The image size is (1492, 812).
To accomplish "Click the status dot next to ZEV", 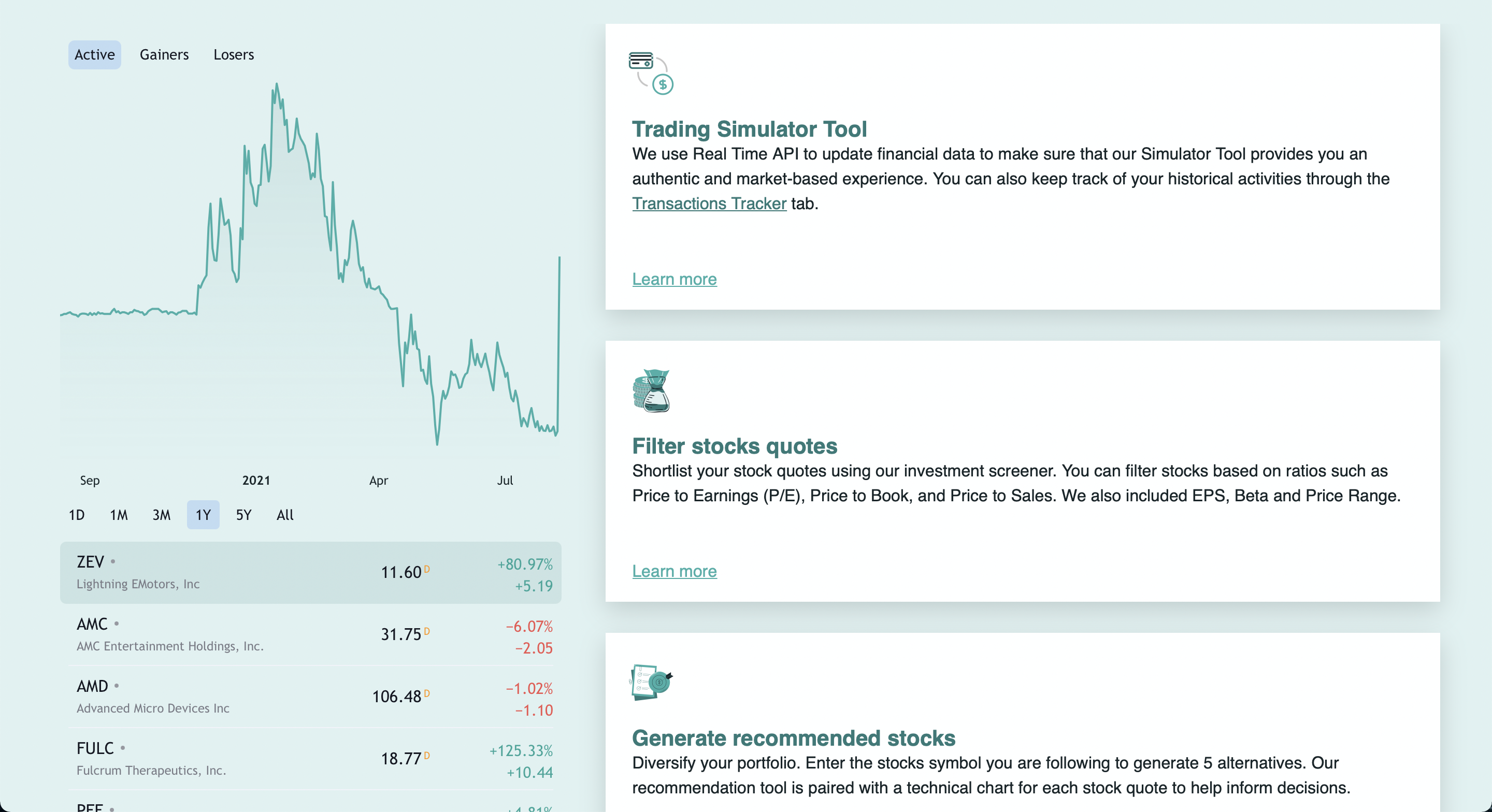I will tap(113, 561).
